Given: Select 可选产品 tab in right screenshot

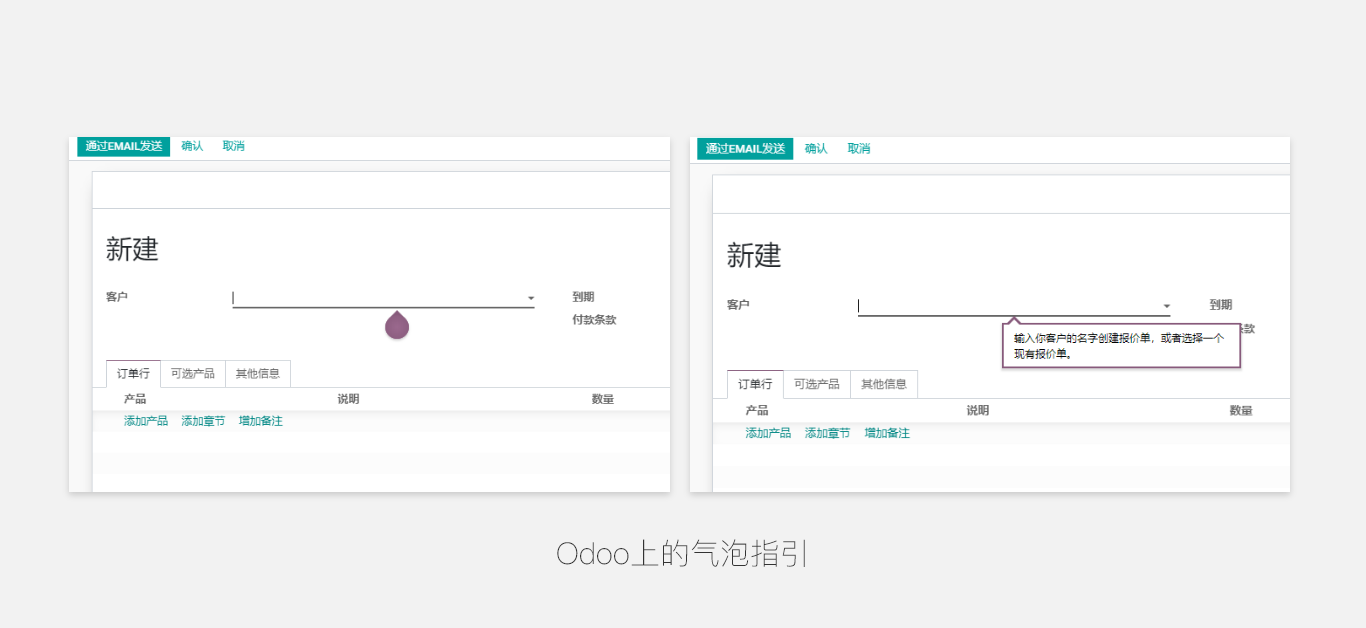Looking at the screenshot, I should click(817, 384).
